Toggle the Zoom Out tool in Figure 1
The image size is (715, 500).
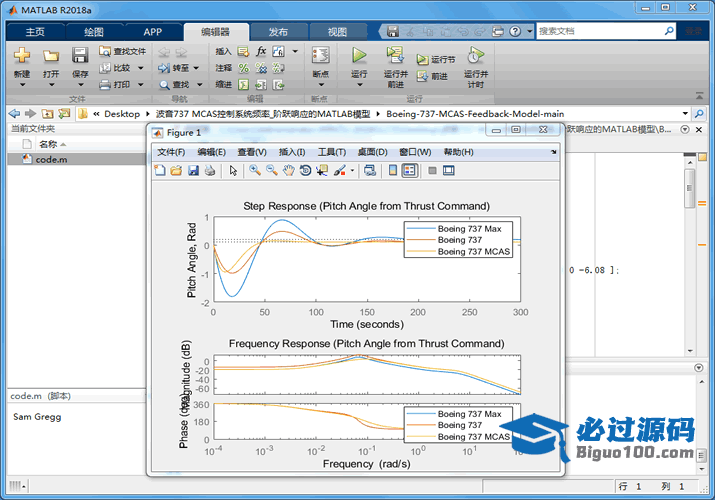272,170
